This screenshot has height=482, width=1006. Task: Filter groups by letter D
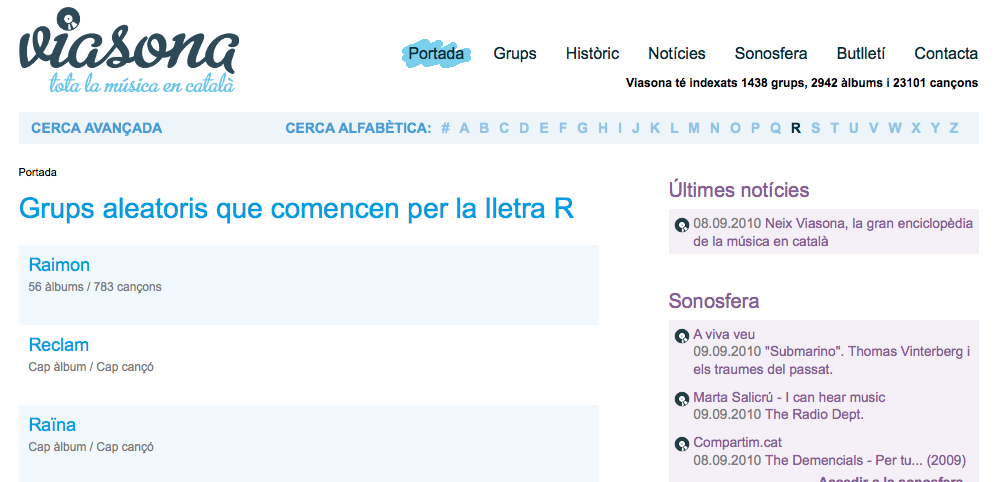click(x=524, y=128)
